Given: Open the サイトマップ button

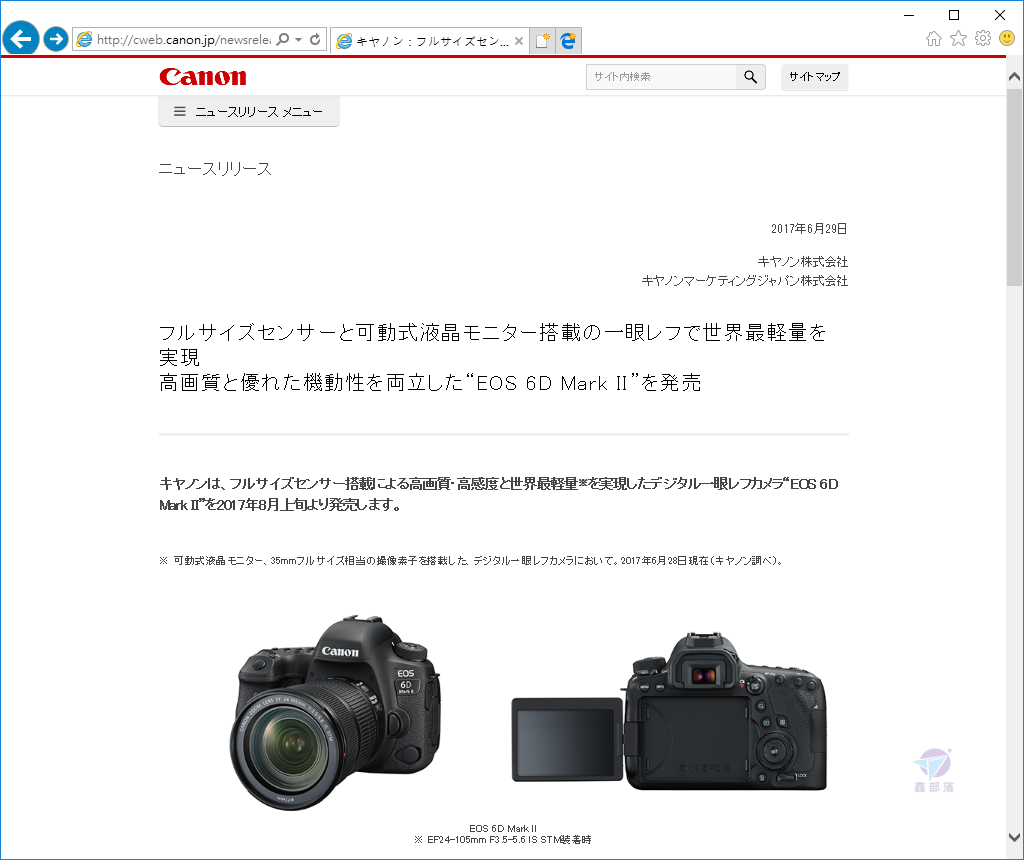Looking at the screenshot, I should [x=814, y=76].
